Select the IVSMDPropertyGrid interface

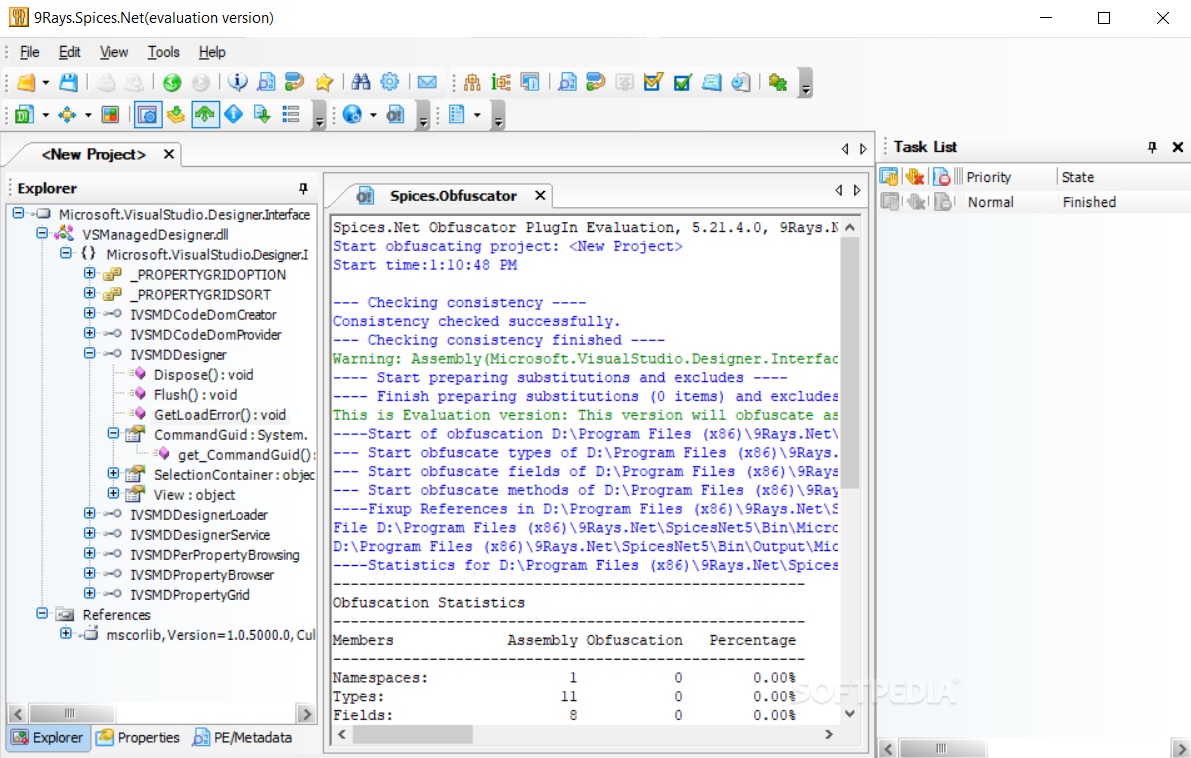tap(189, 595)
